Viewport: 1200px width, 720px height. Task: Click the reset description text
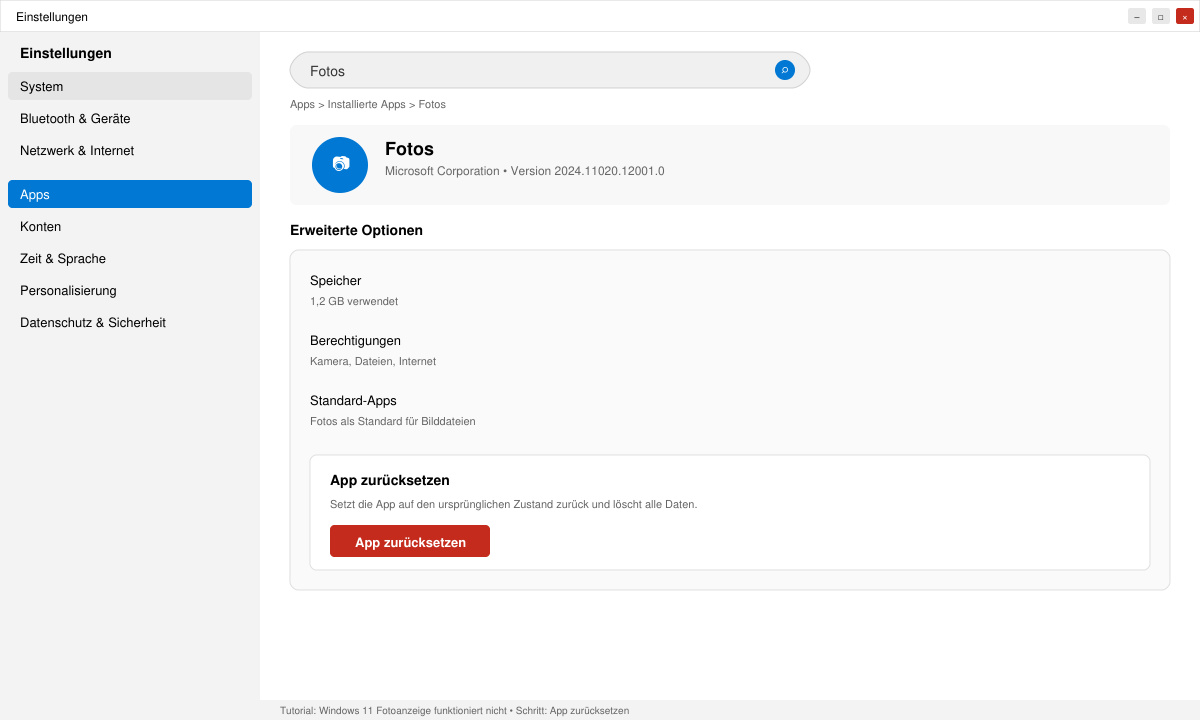coord(513,504)
